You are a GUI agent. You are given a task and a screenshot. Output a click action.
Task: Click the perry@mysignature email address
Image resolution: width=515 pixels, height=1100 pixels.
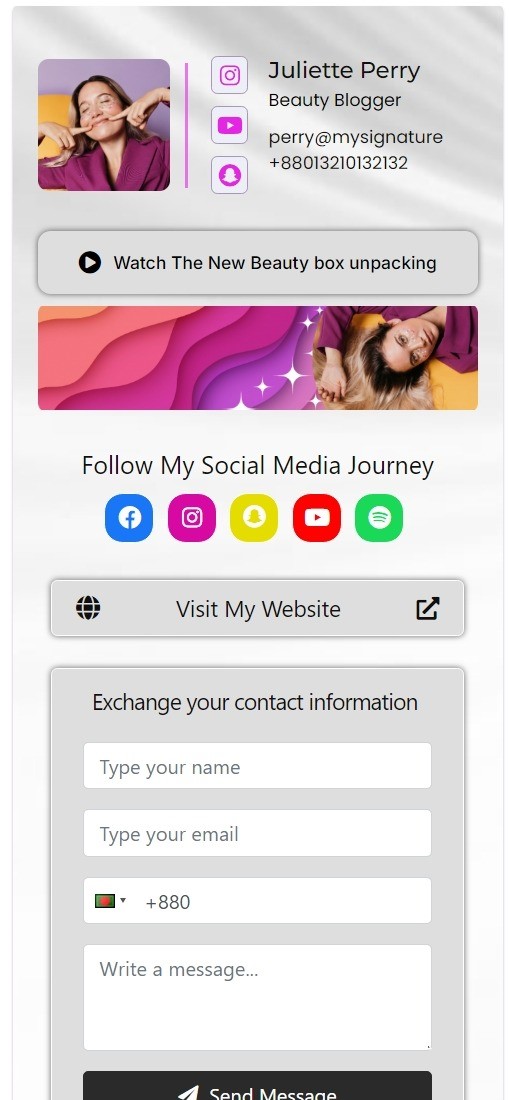(x=356, y=138)
